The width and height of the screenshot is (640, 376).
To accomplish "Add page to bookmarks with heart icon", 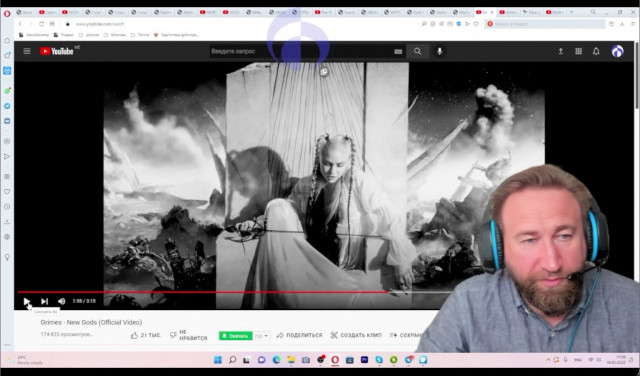I will click(x=476, y=24).
